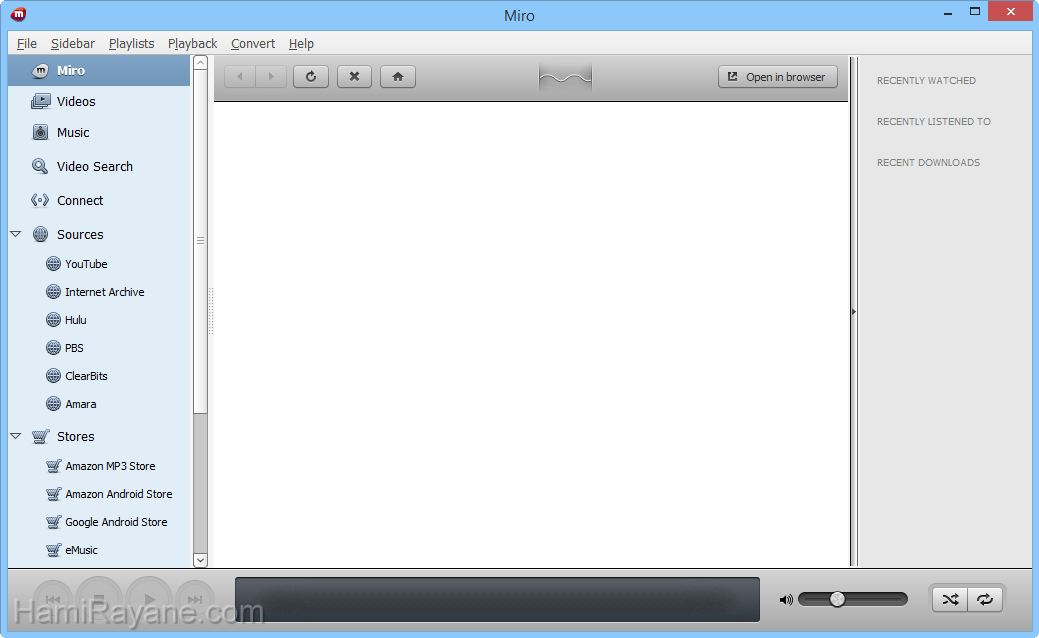Open the YouTube source
This screenshot has height=638, width=1039.
coord(86,264)
